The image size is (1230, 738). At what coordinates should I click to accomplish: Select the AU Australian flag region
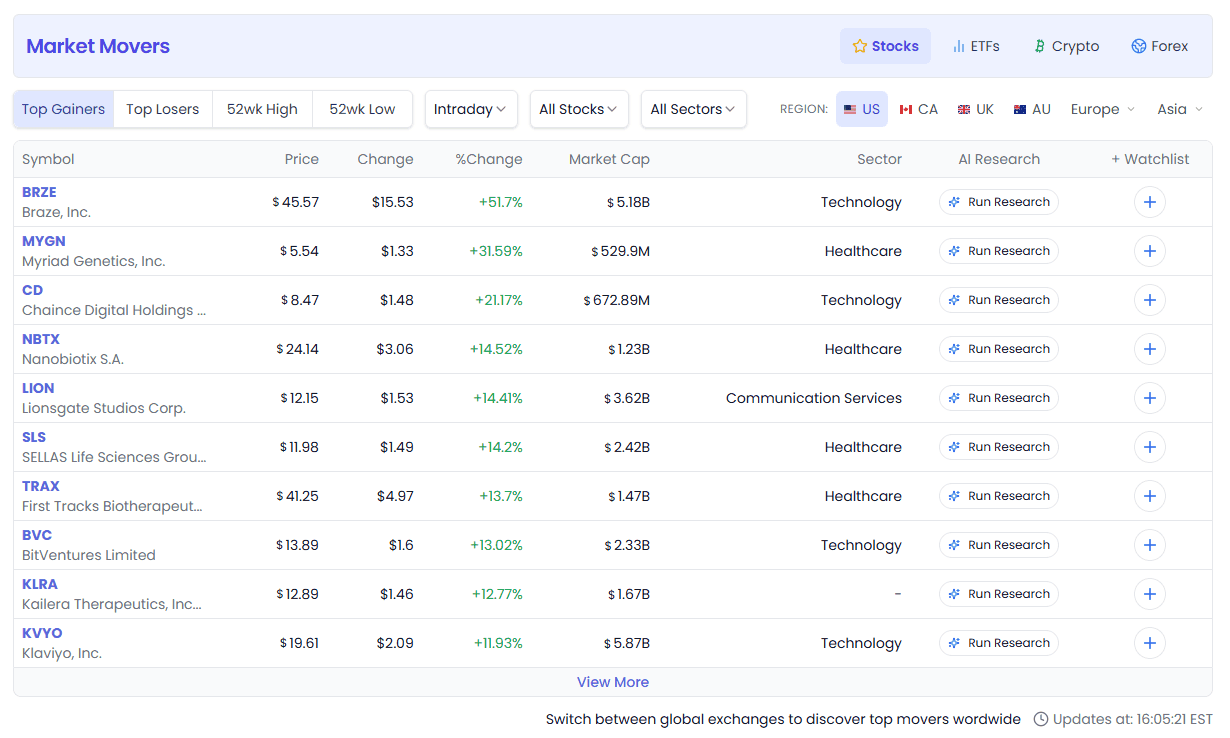click(1032, 109)
